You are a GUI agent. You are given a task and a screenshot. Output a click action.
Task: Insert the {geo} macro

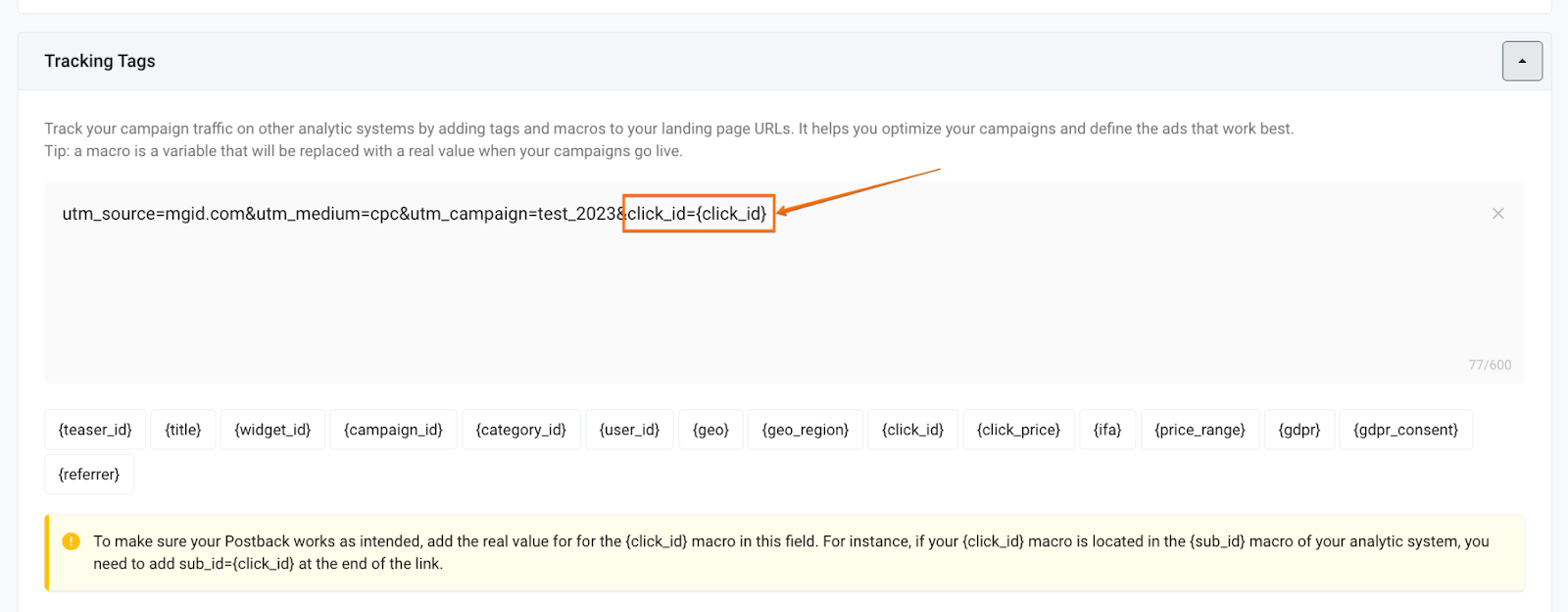point(710,430)
